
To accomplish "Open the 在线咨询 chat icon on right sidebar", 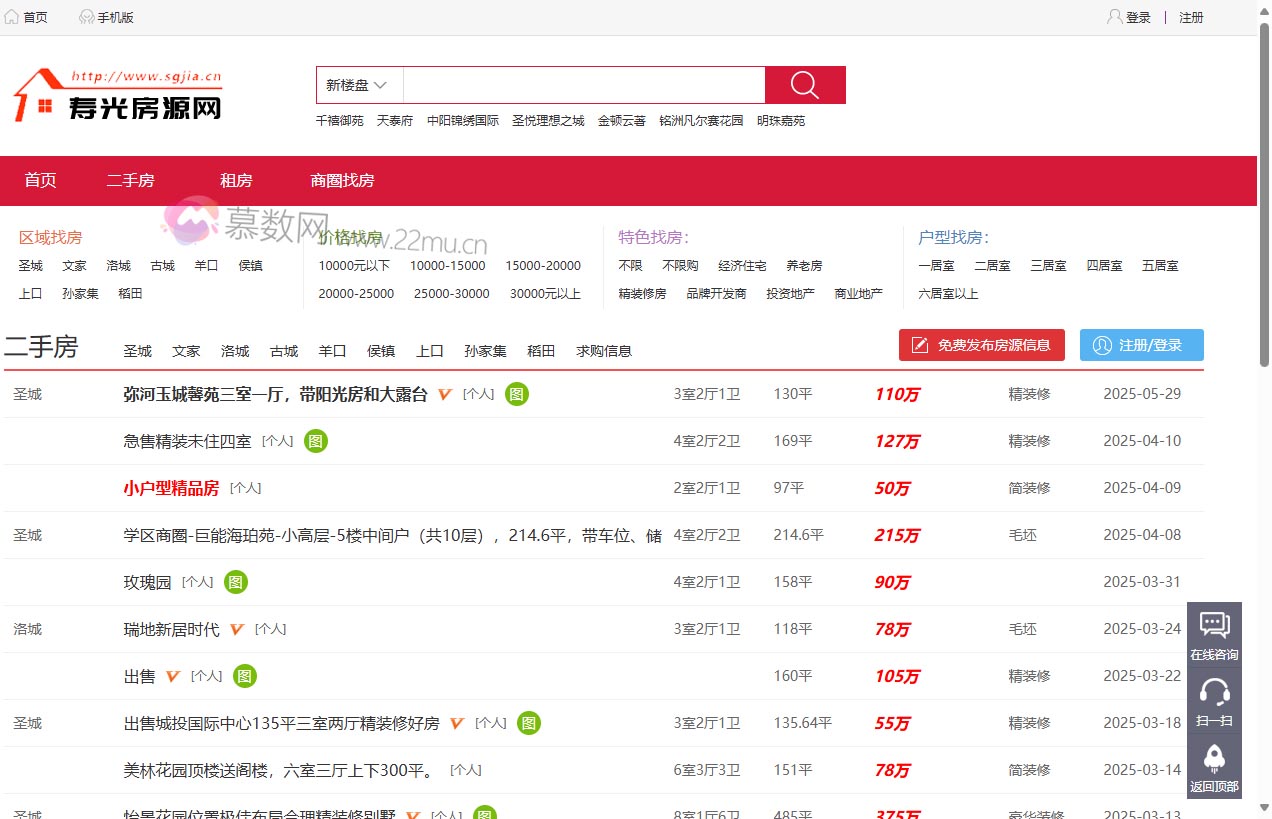I will click(x=1213, y=625).
